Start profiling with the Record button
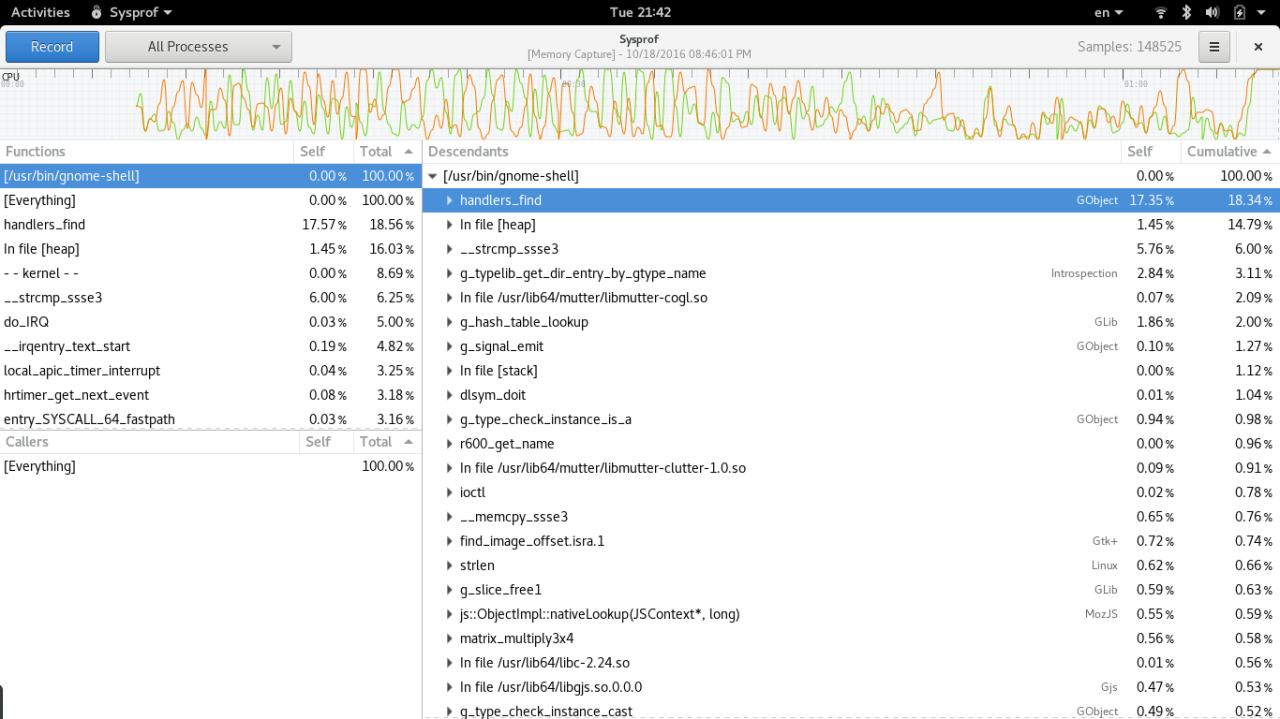1280x719 pixels. tap(52, 46)
